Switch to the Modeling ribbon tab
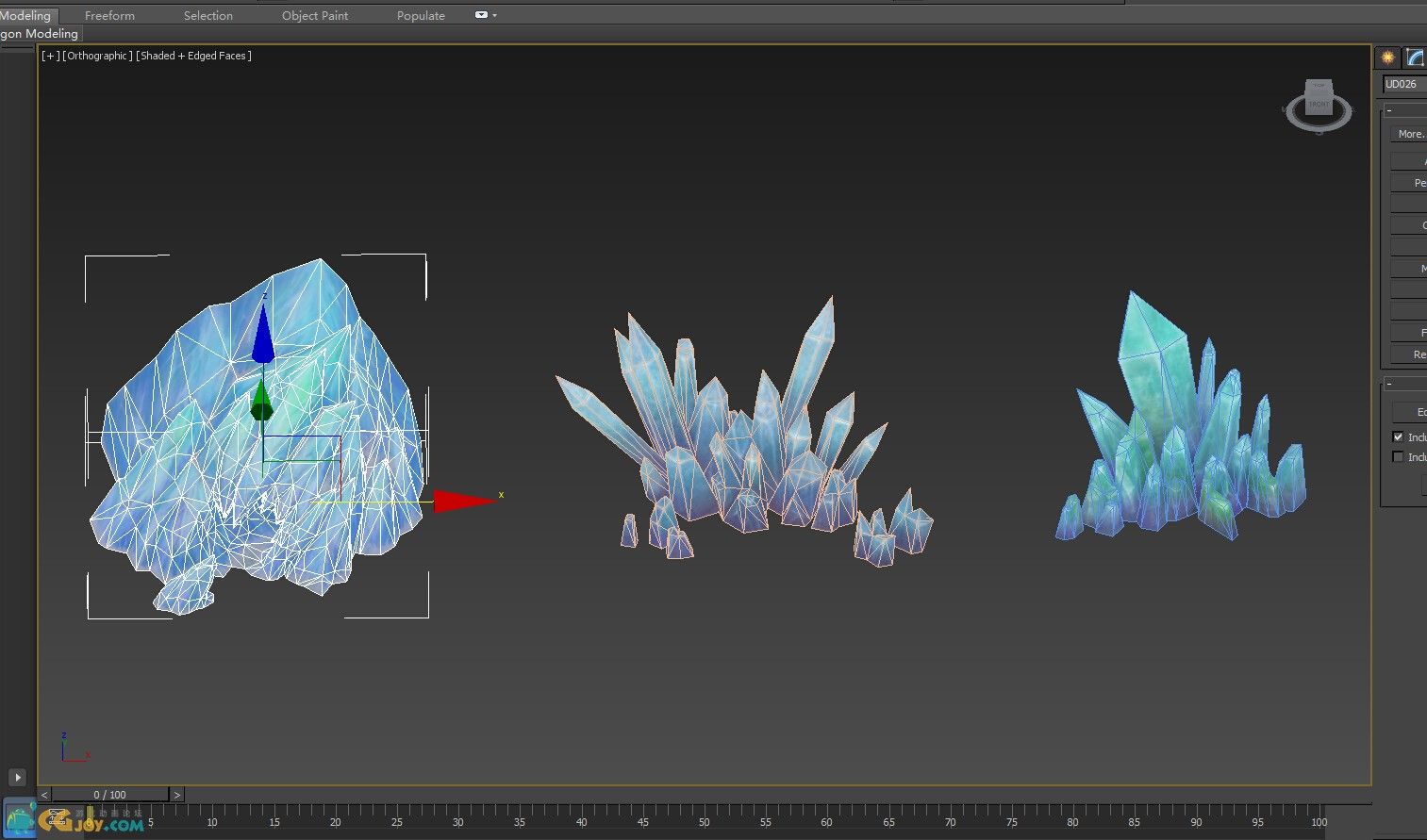Screen dimensions: 1427x840 pyautogui.click(x=27, y=15)
